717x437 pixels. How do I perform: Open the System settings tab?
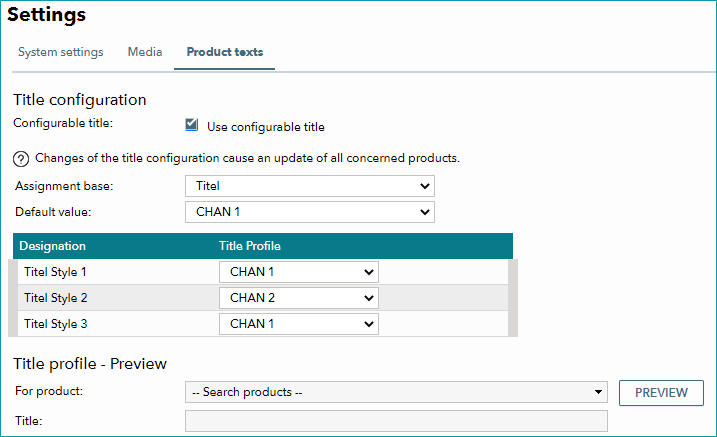click(60, 52)
